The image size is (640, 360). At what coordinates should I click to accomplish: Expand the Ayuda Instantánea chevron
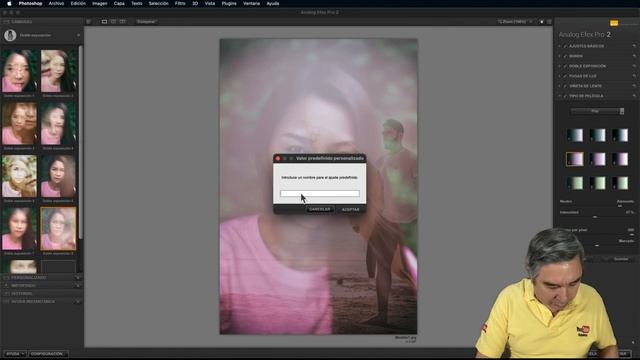pos(78,302)
